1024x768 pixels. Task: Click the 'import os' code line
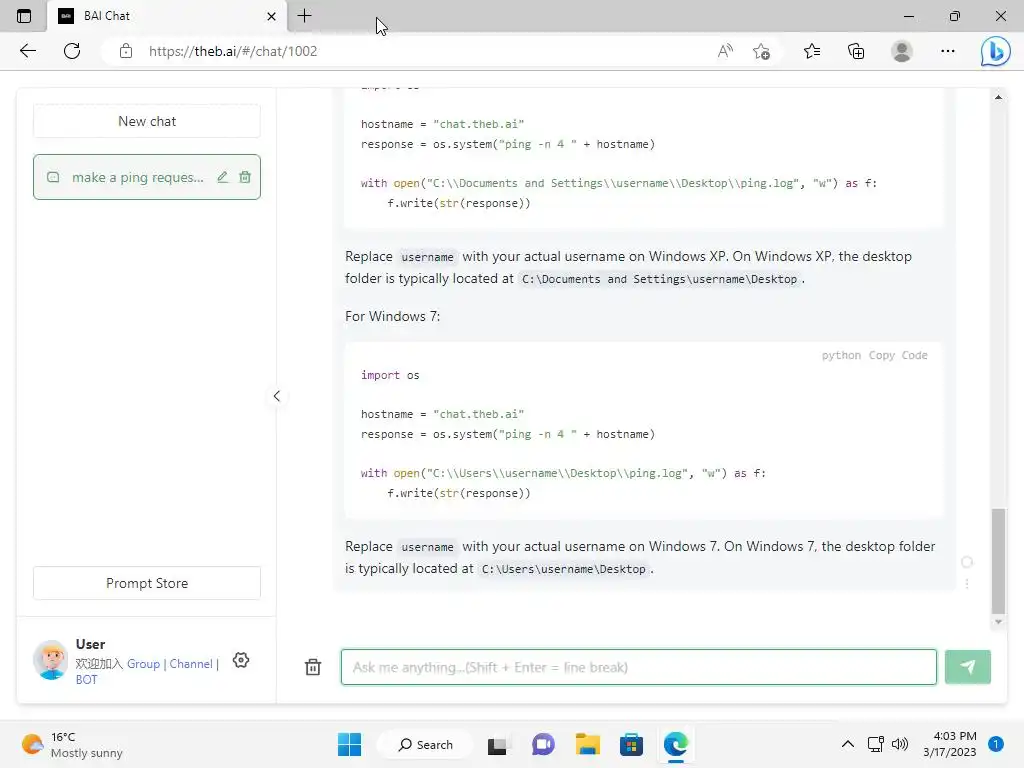click(390, 375)
